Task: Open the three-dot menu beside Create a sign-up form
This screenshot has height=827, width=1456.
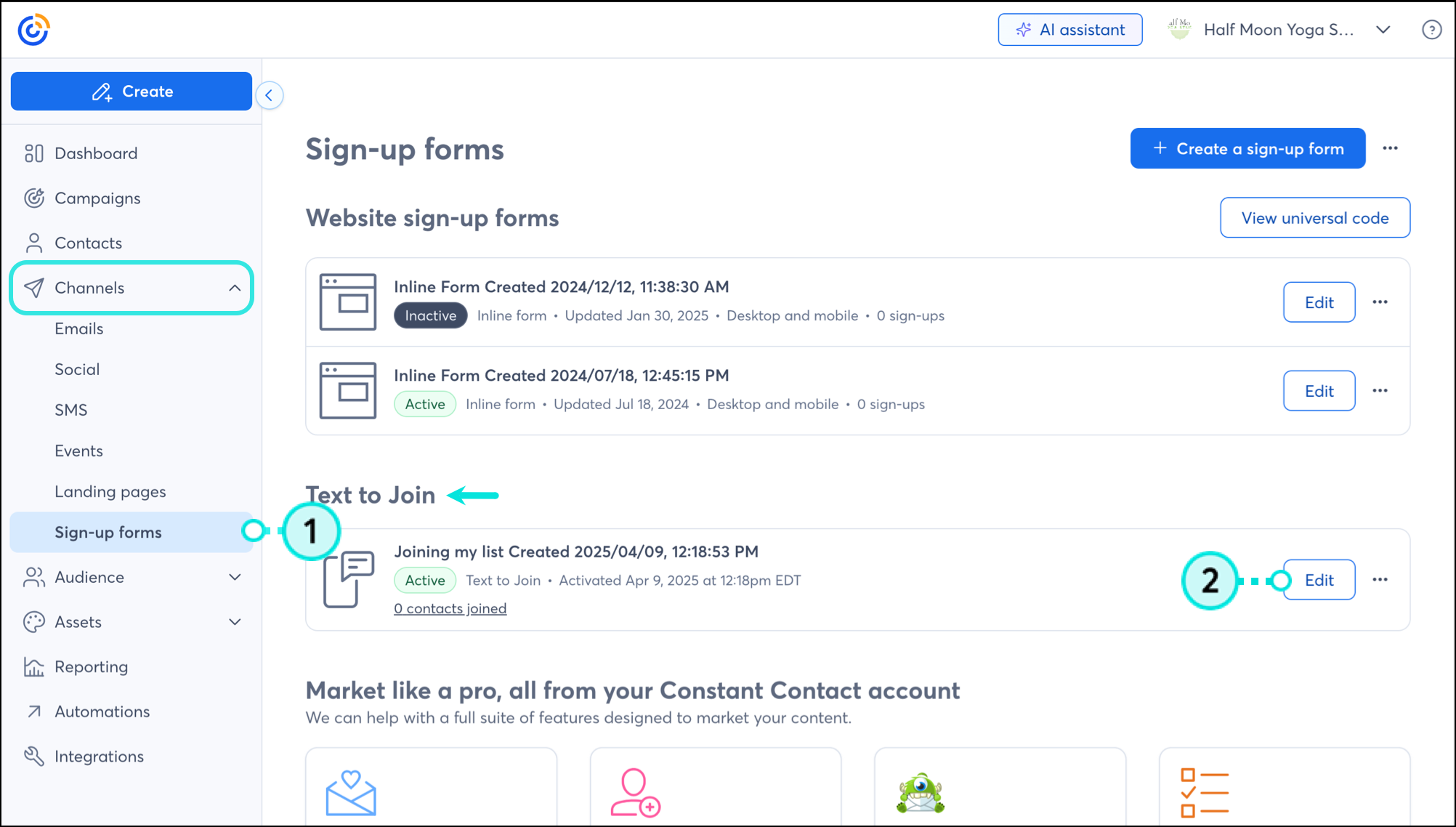Action: (1390, 148)
